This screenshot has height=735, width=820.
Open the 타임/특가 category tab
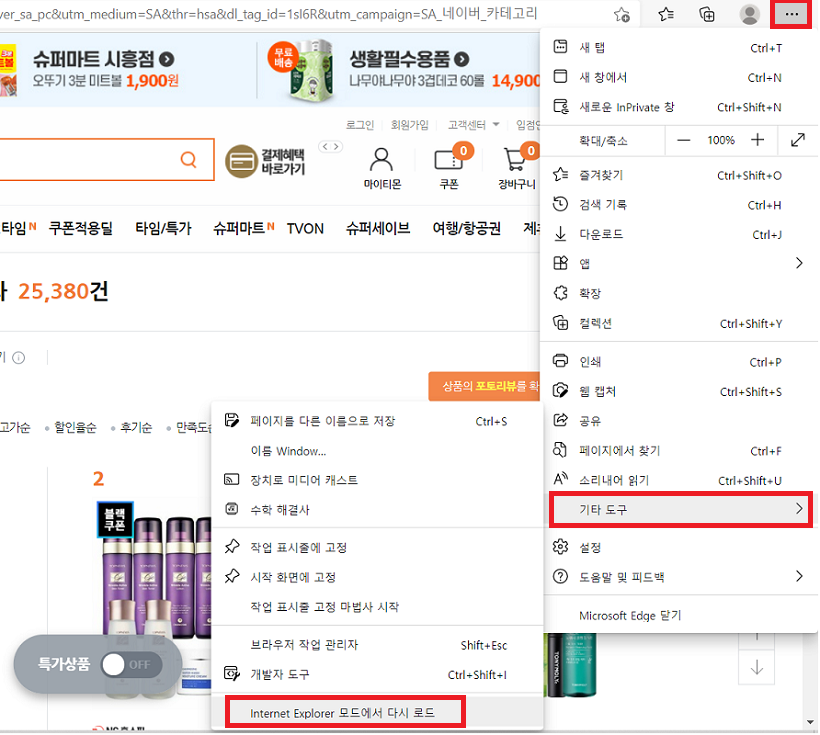tap(163, 229)
